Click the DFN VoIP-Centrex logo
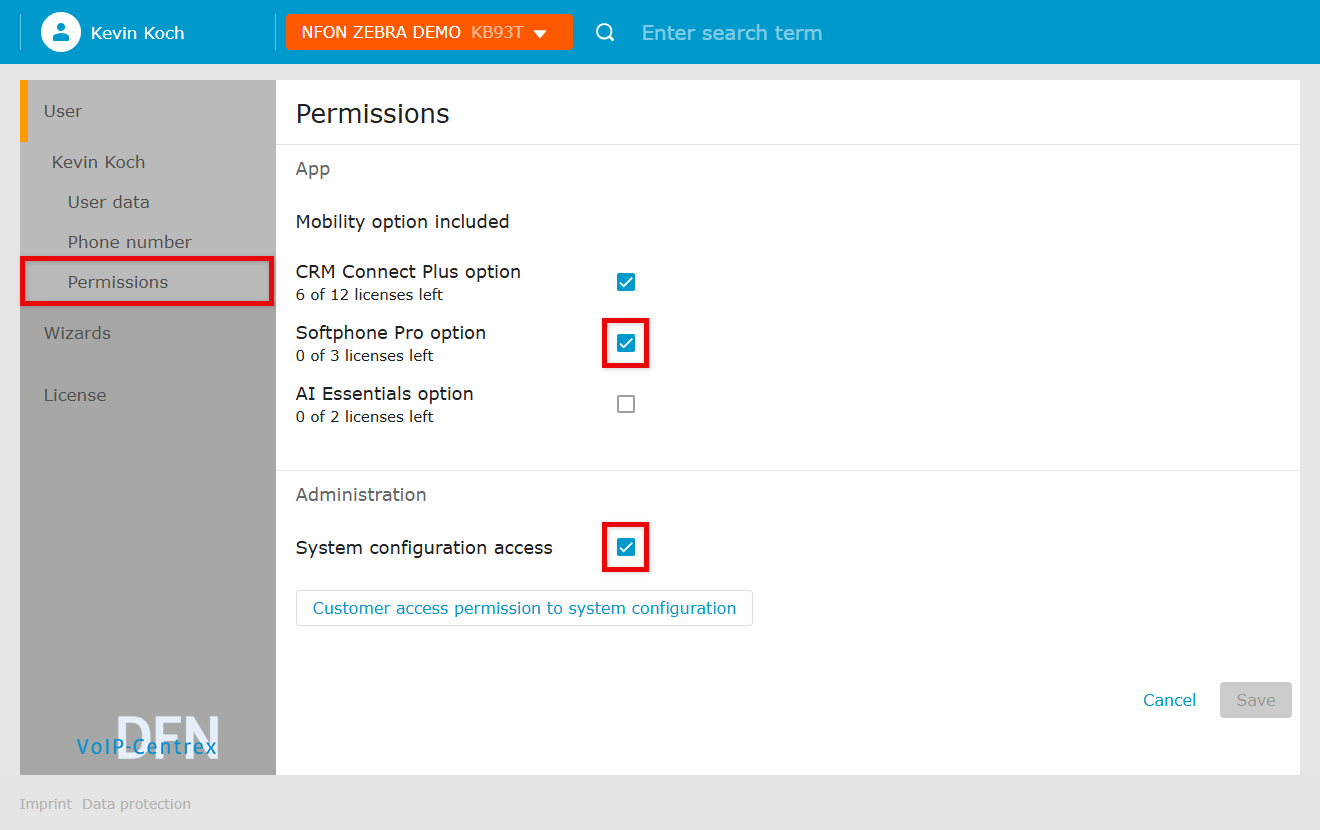The height and width of the screenshot is (830, 1320). coord(147,738)
